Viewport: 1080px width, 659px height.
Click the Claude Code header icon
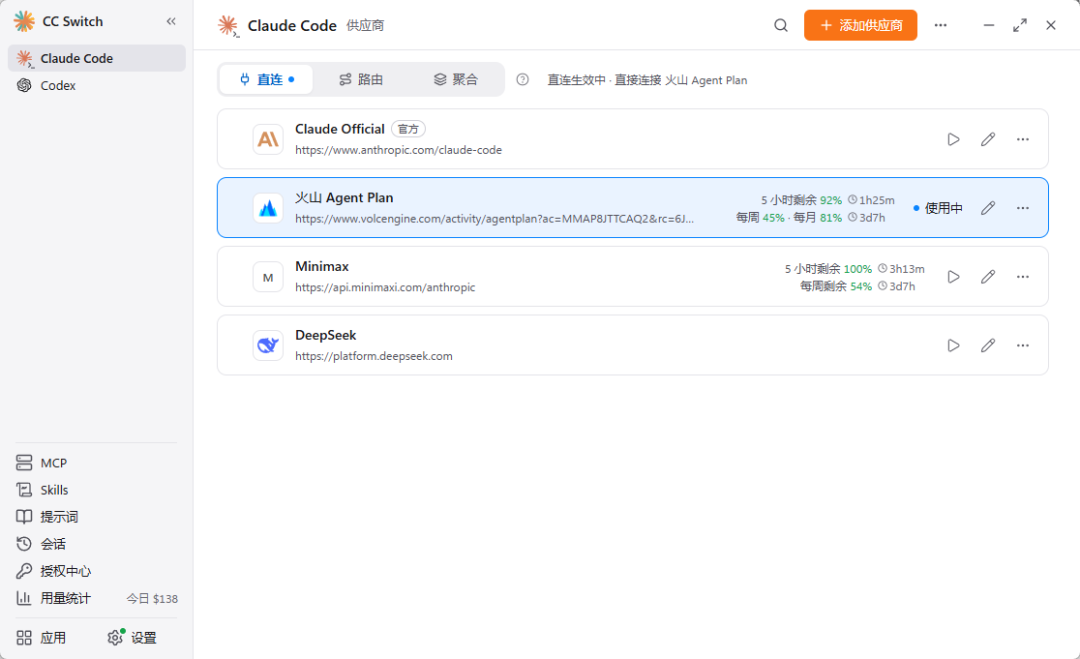228,26
